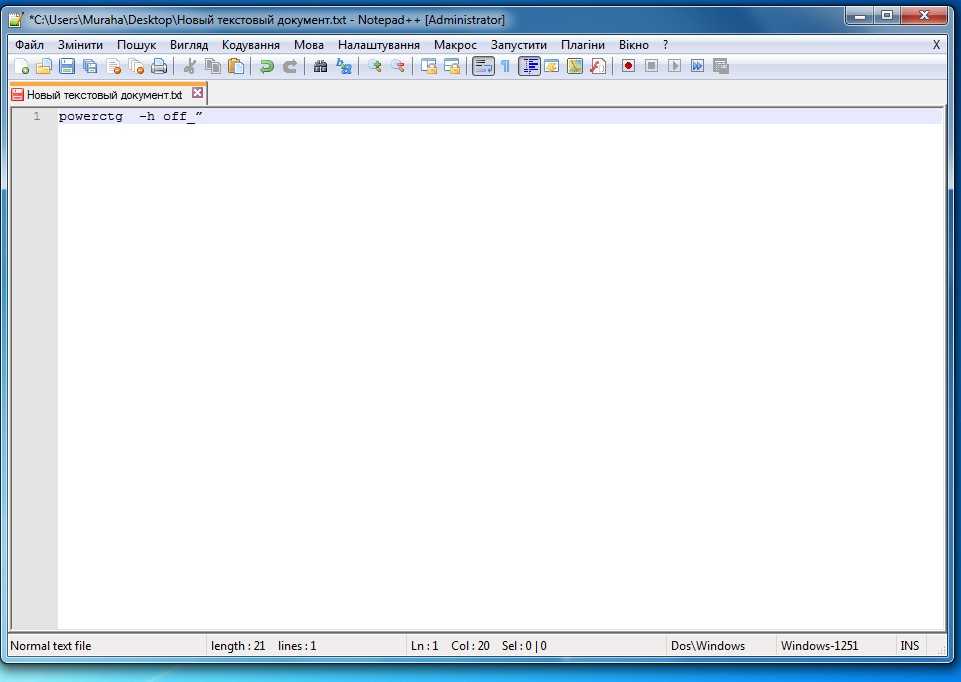
Task: Close the document tab with its X
Action: click(197, 94)
